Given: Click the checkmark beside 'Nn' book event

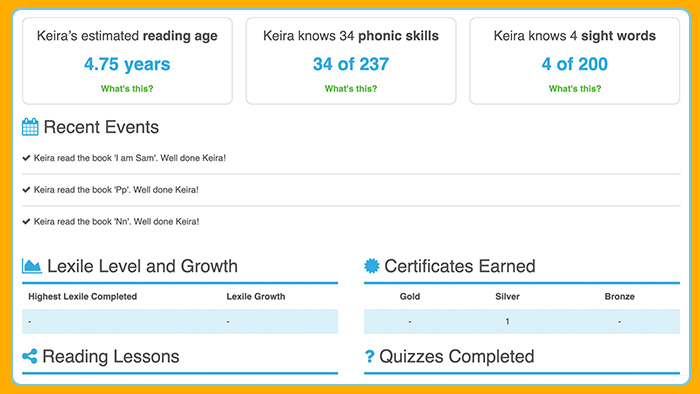Looking at the screenshot, I should pyautogui.click(x=26, y=221).
